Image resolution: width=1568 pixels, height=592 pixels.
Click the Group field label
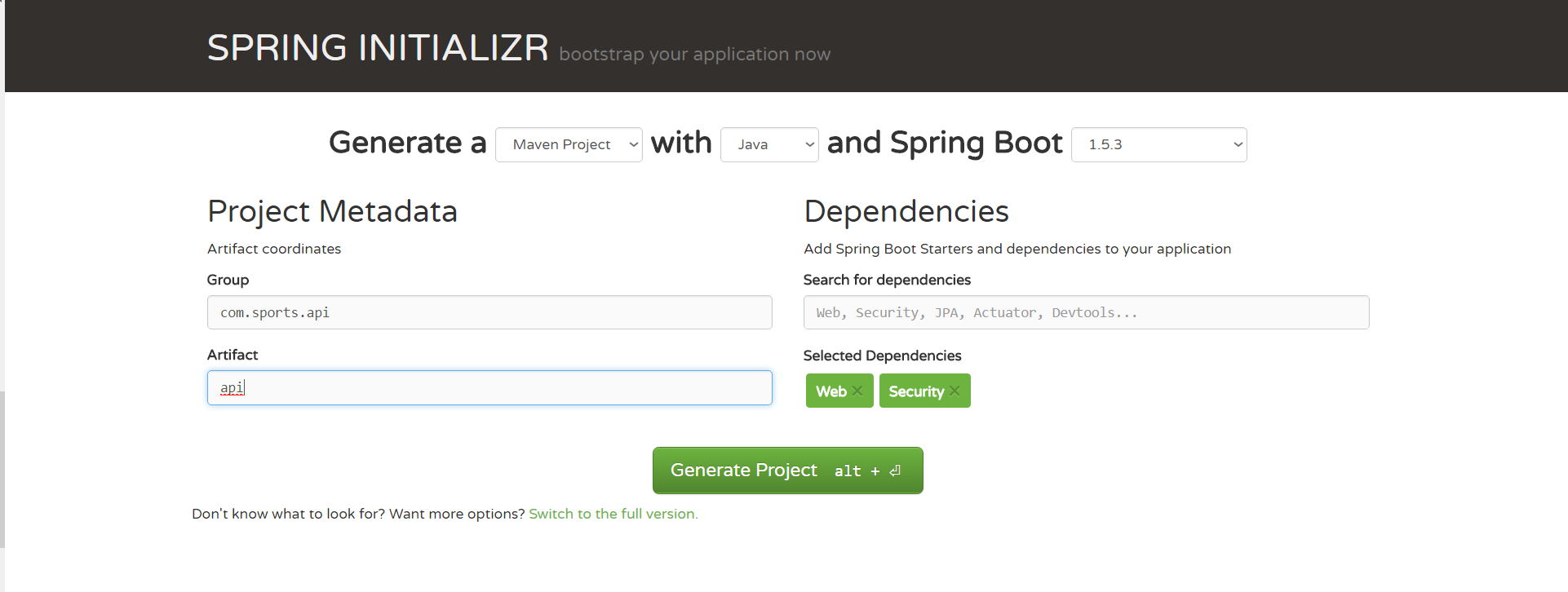(x=228, y=280)
